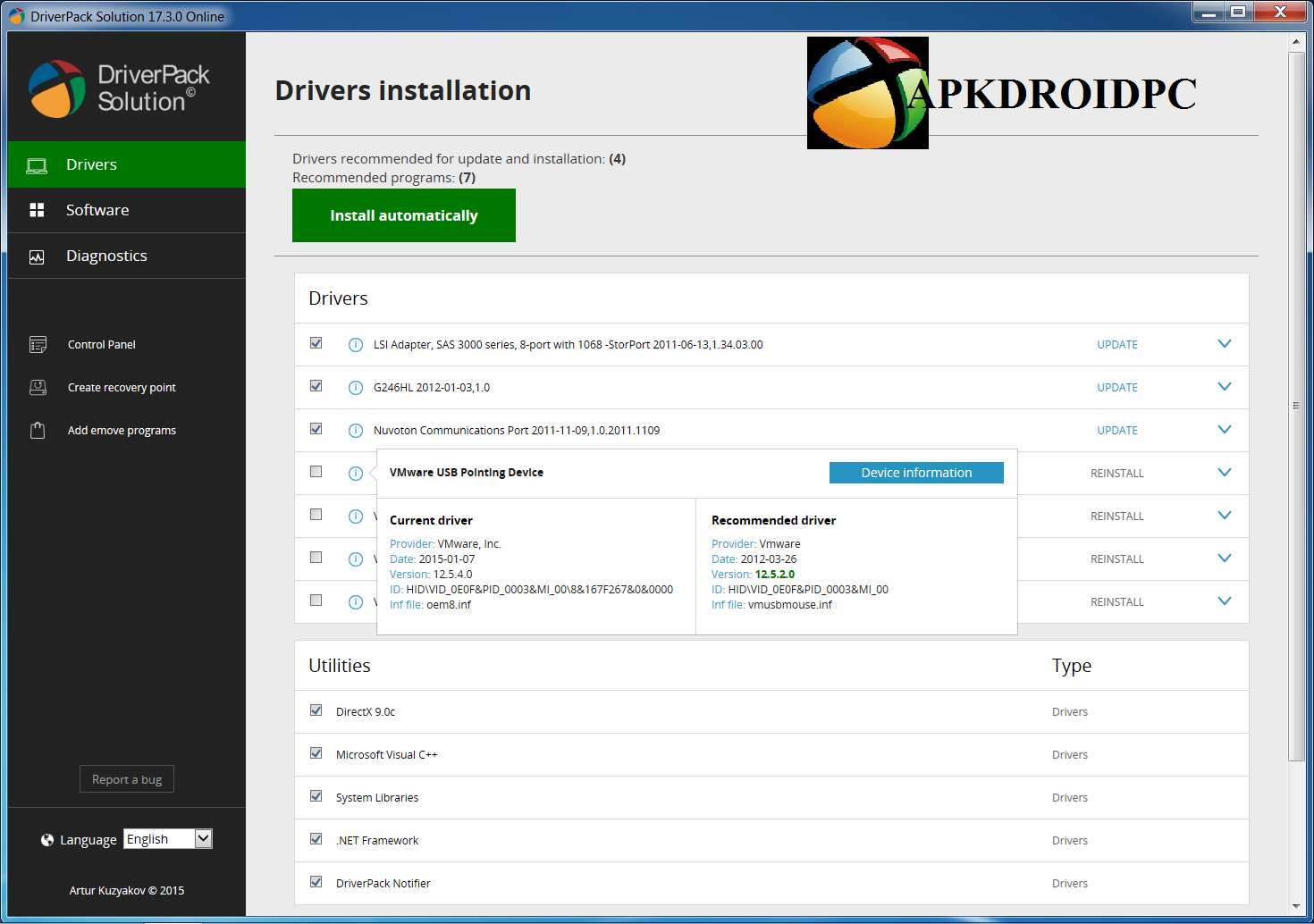Click the title bar application icon
The width and height of the screenshot is (1314, 924).
[x=16, y=16]
